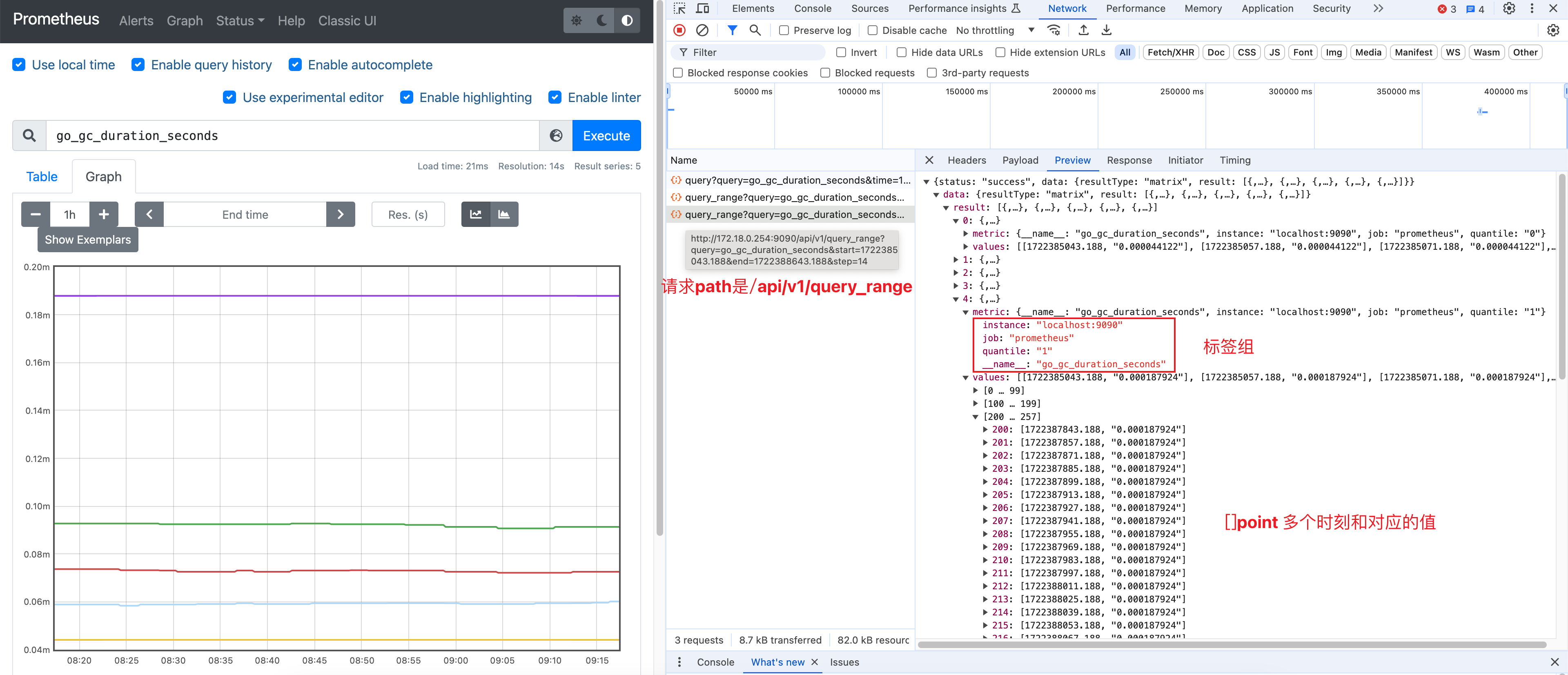Switch to dark theme moon icon
This screenshot has width=1568, height=675.
(x=601, y=21)
